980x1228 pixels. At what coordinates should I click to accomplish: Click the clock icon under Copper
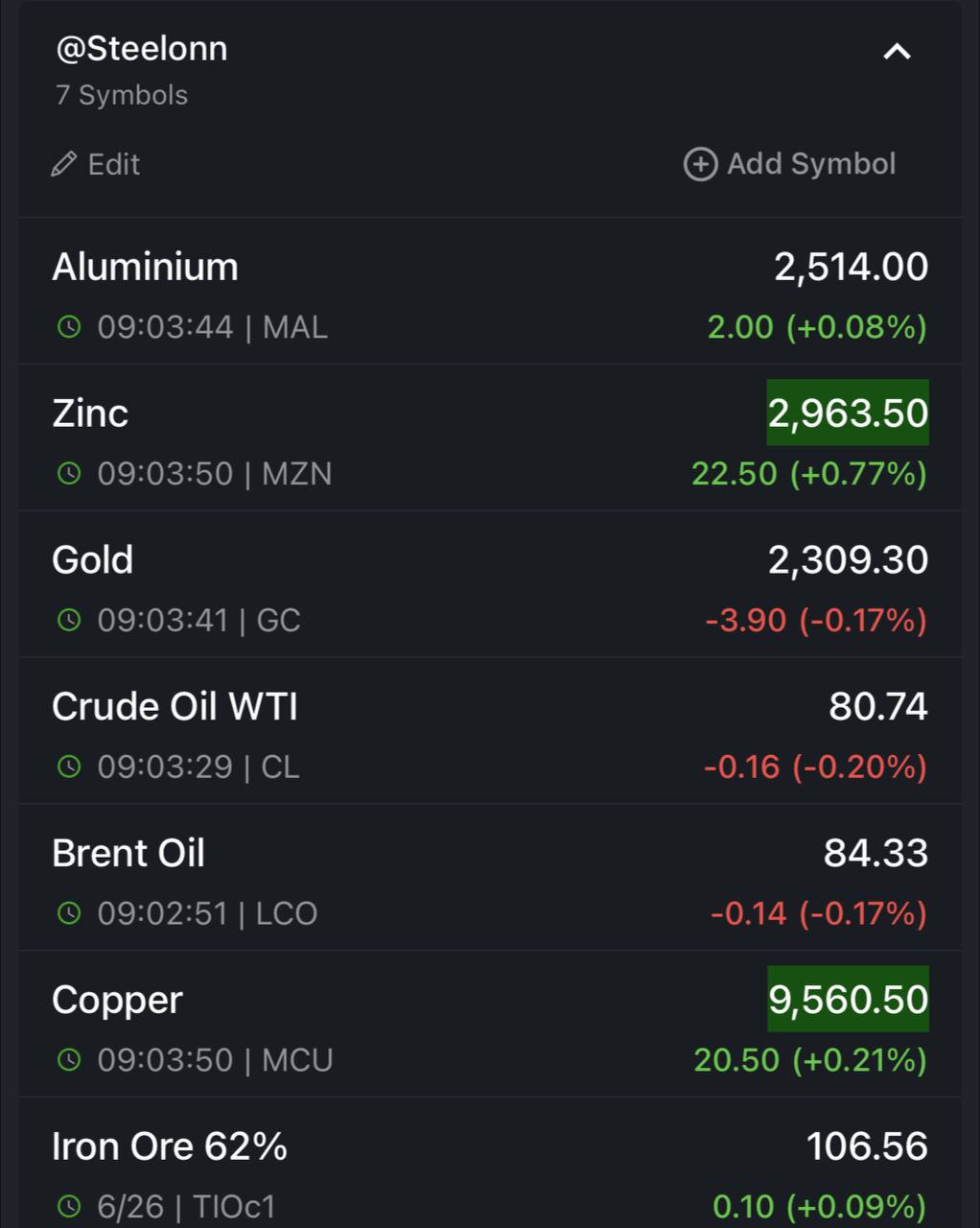69,1060
